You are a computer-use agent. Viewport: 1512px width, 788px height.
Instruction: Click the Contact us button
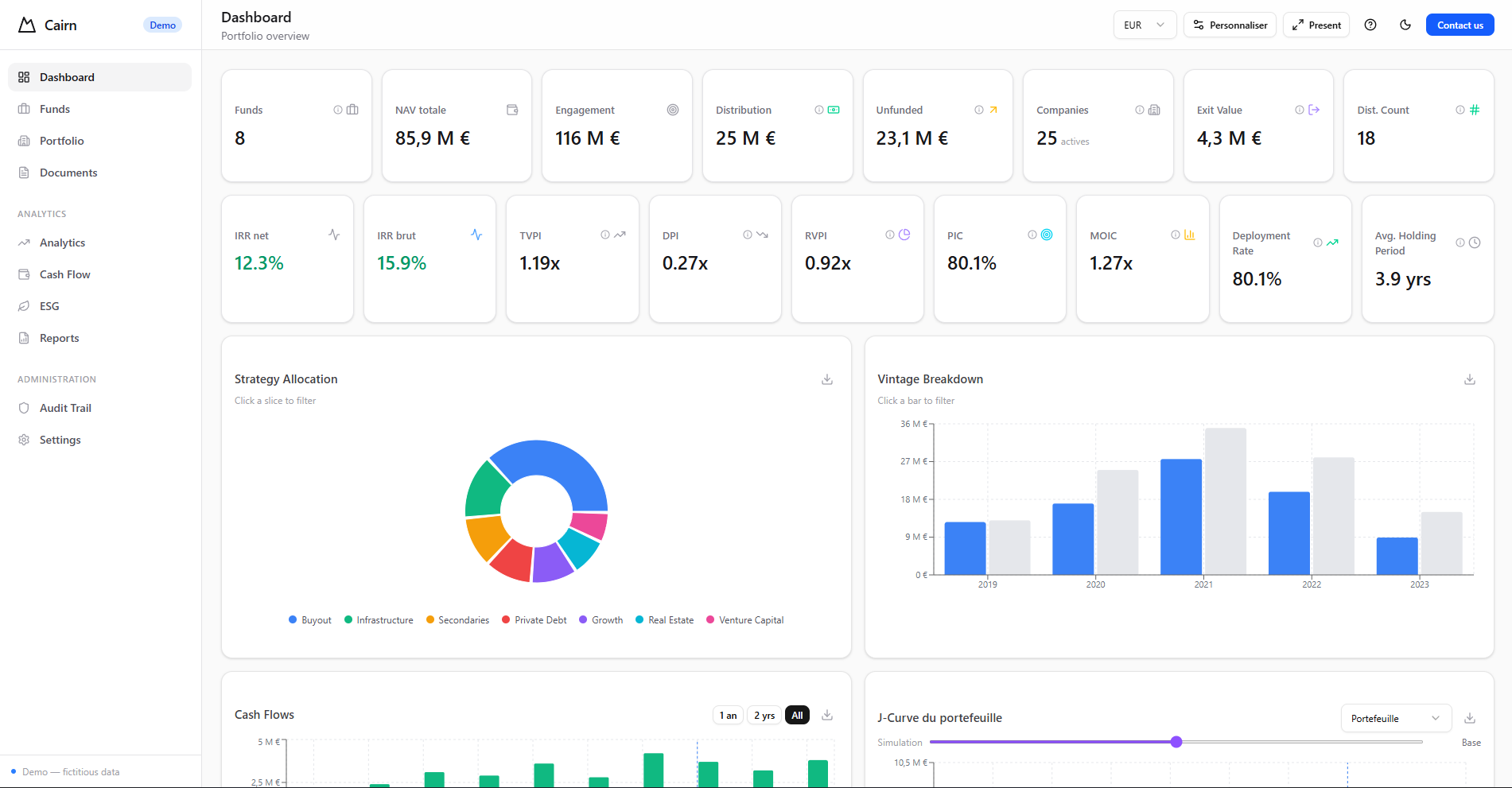tap(1460, 25)
